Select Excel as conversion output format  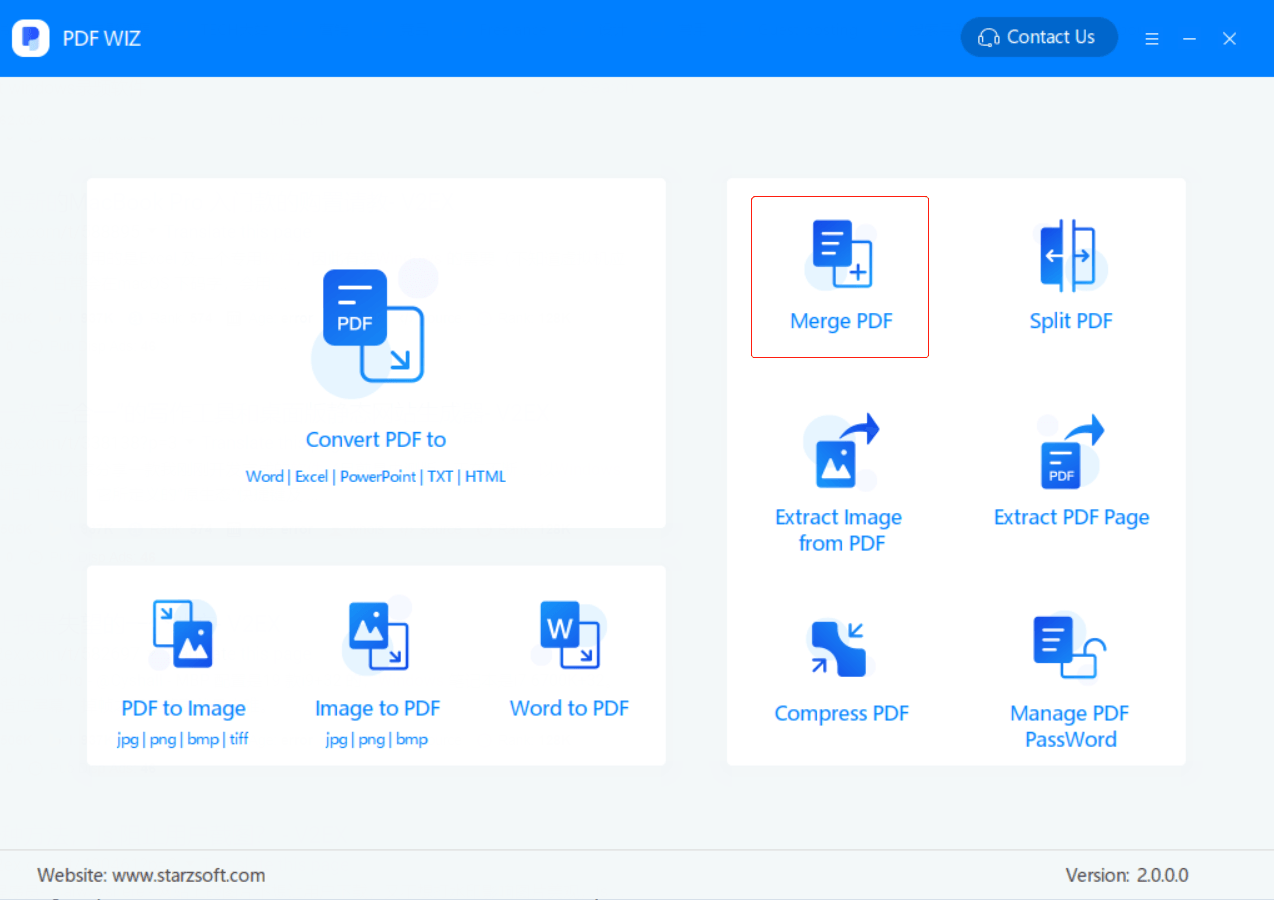click(x=311, y=476)
